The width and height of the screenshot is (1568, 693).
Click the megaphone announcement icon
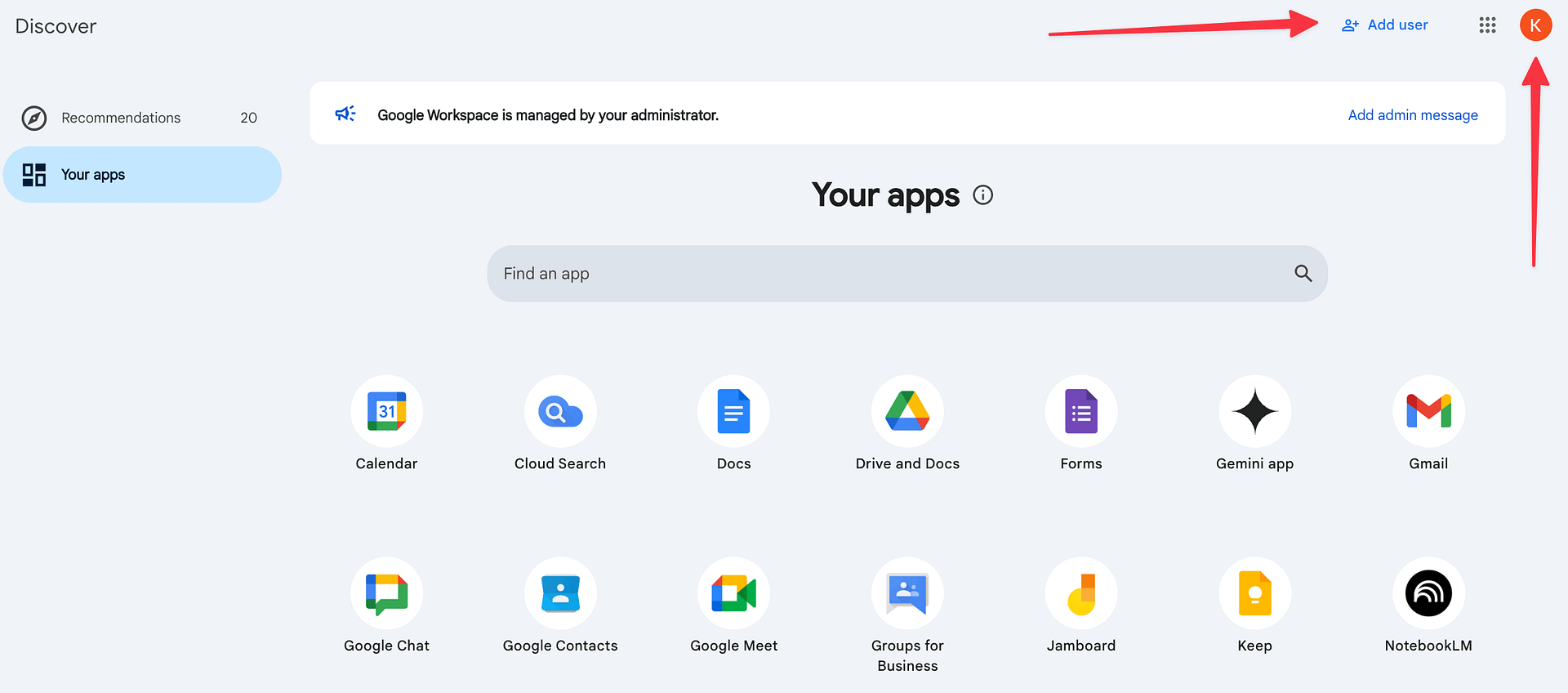345,114
